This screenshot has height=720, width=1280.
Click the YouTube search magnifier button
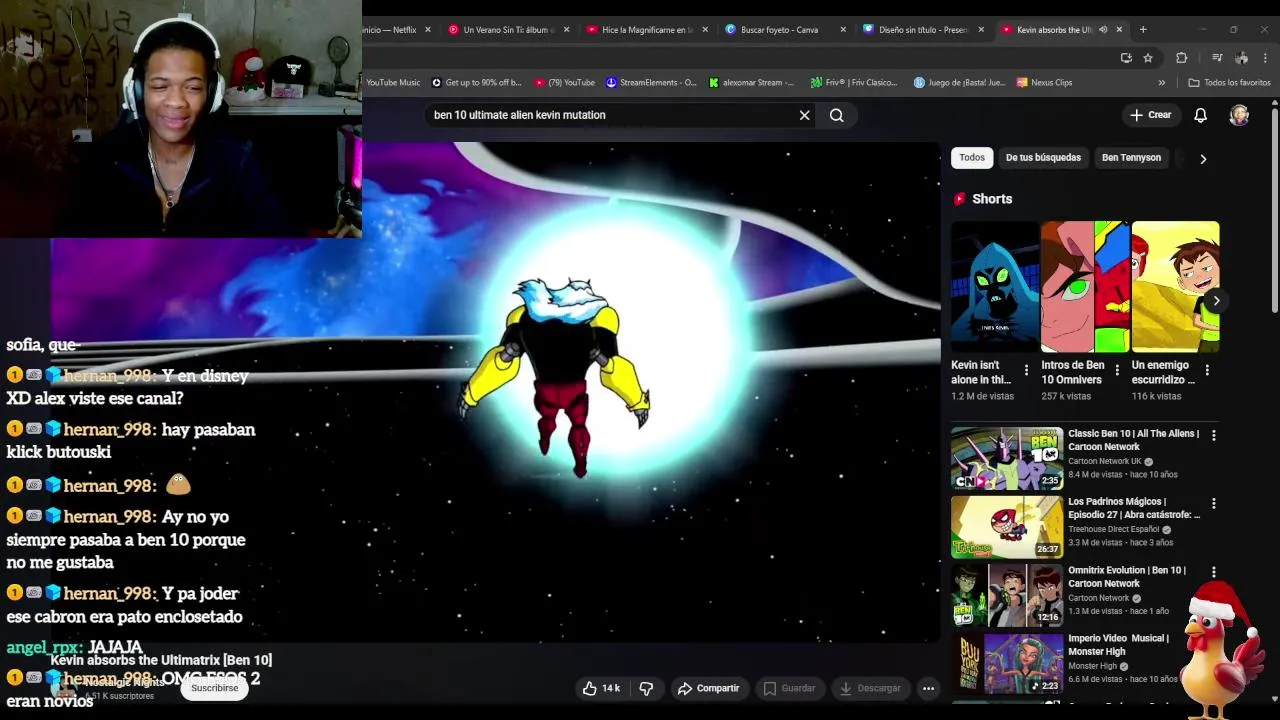click(837, 115)
